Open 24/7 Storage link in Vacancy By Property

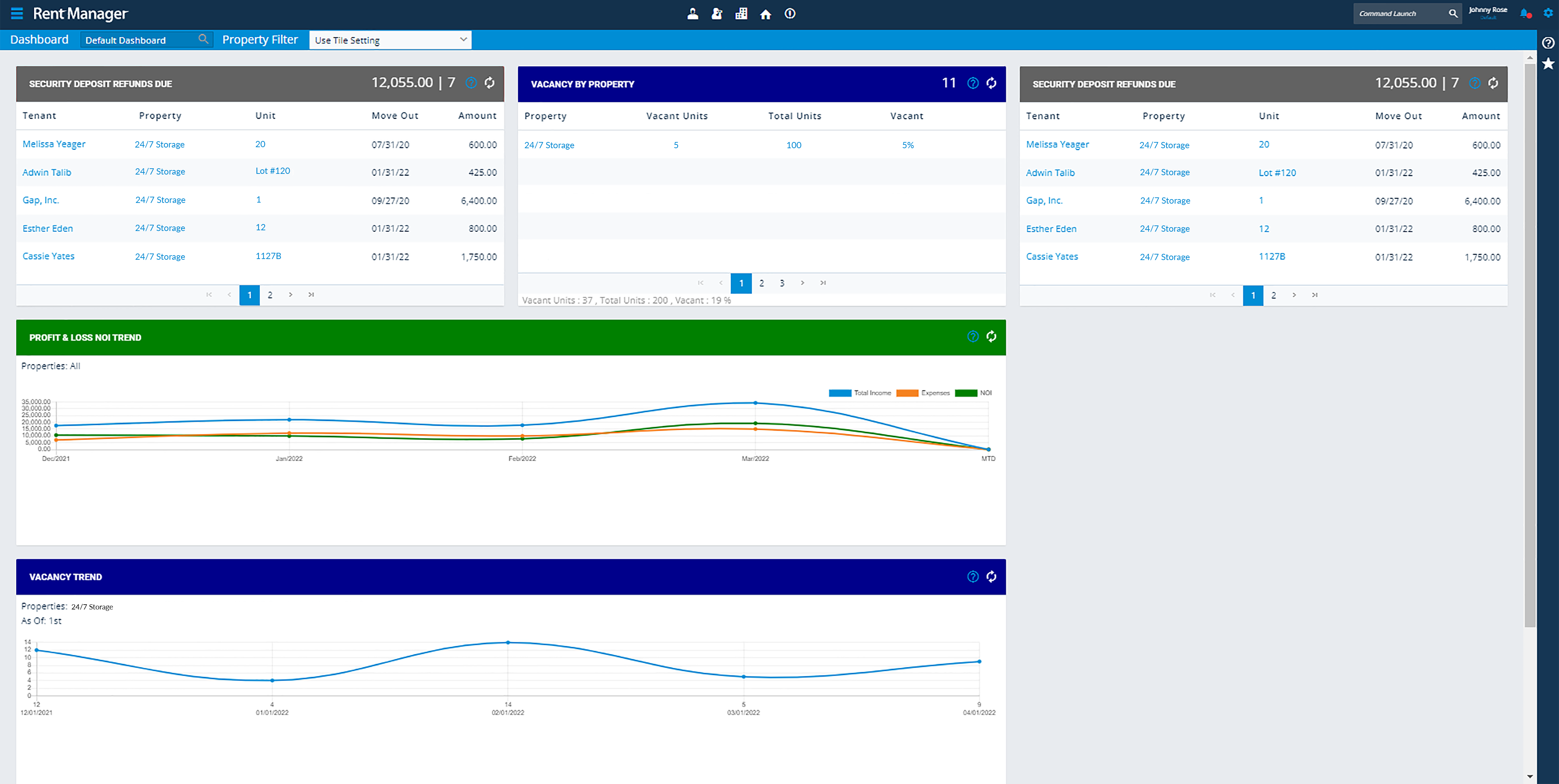pyautogui.click(x=549, y=145)
